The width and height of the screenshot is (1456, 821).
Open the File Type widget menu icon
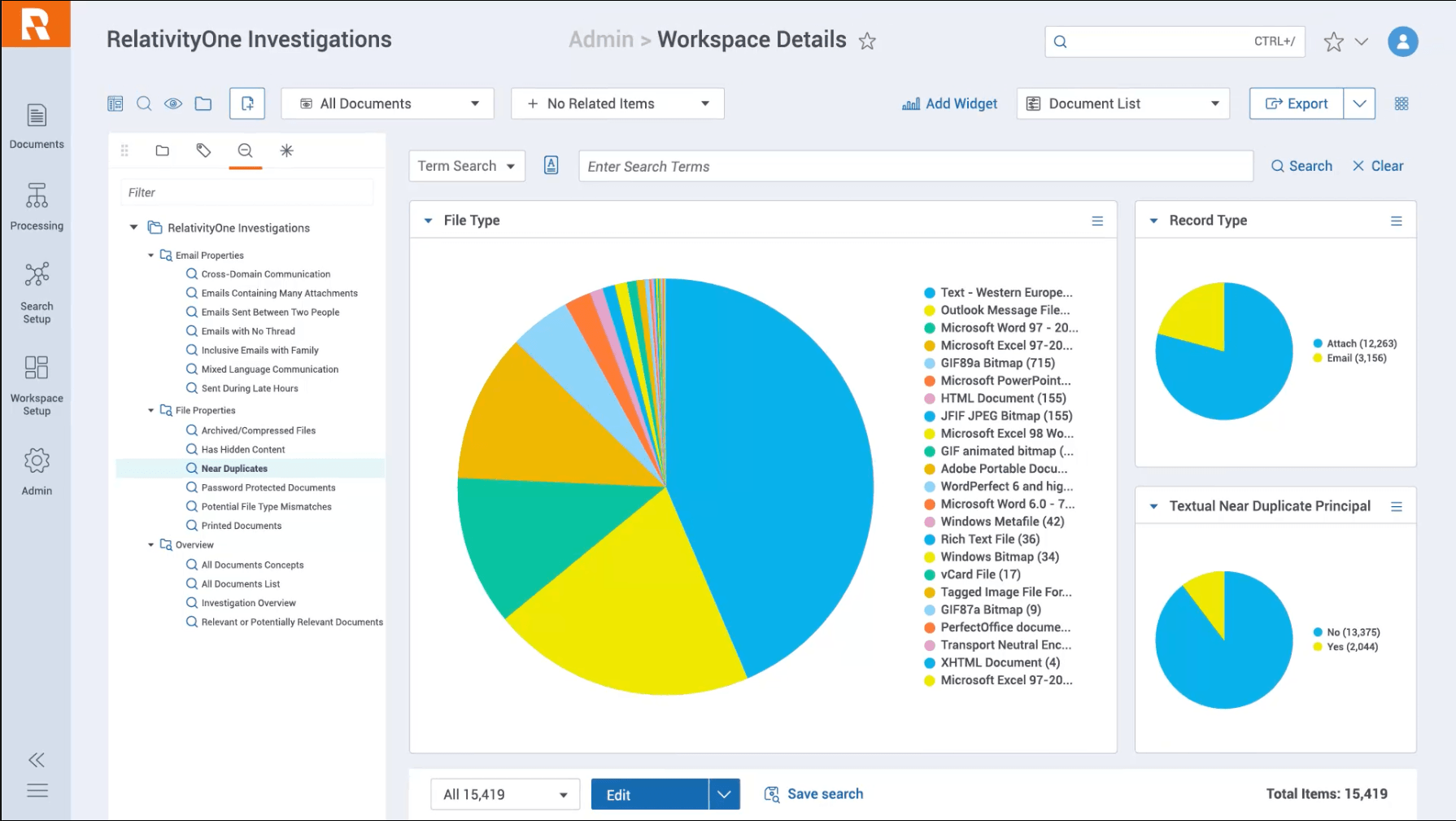tap(1097, 221)
